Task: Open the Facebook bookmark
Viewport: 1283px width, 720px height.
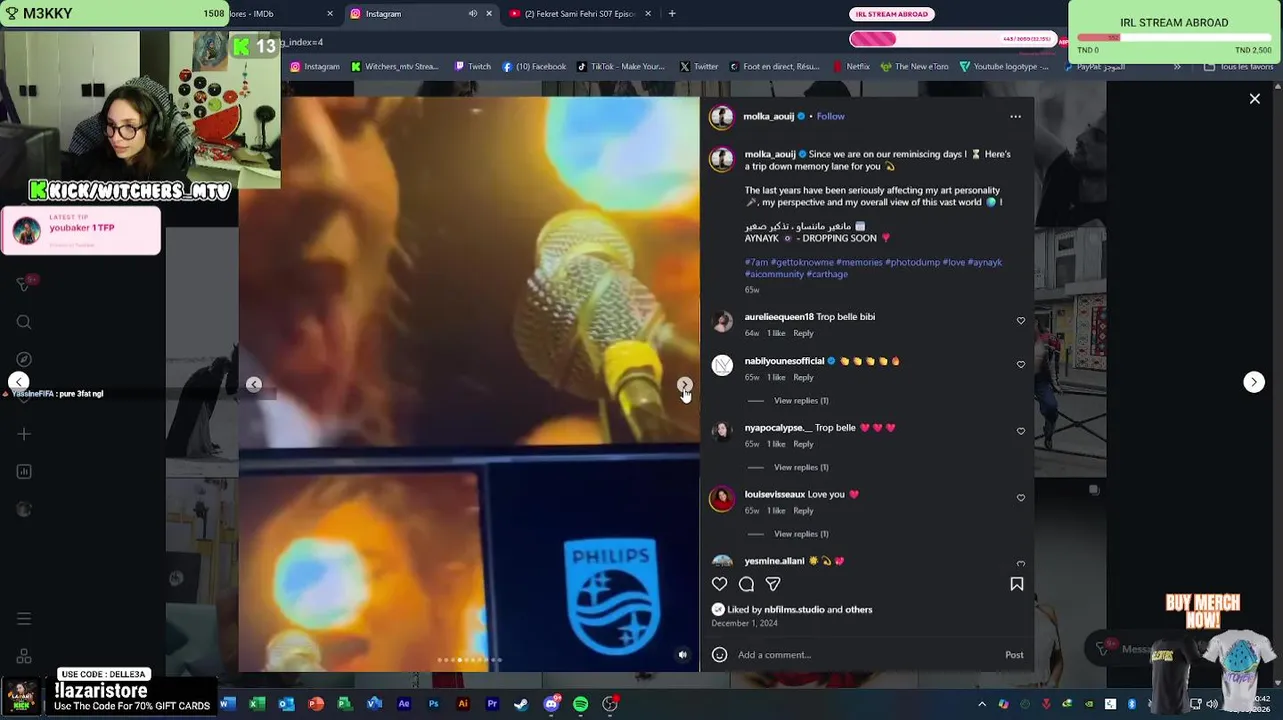Action: 534,67
